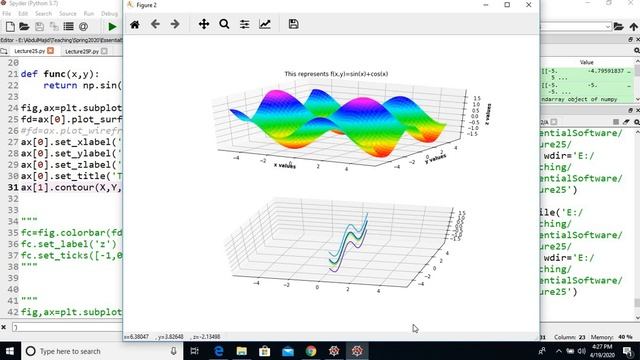
Task: Open the notification center icon
Action: pyautogui.click(x=628, y=351)
